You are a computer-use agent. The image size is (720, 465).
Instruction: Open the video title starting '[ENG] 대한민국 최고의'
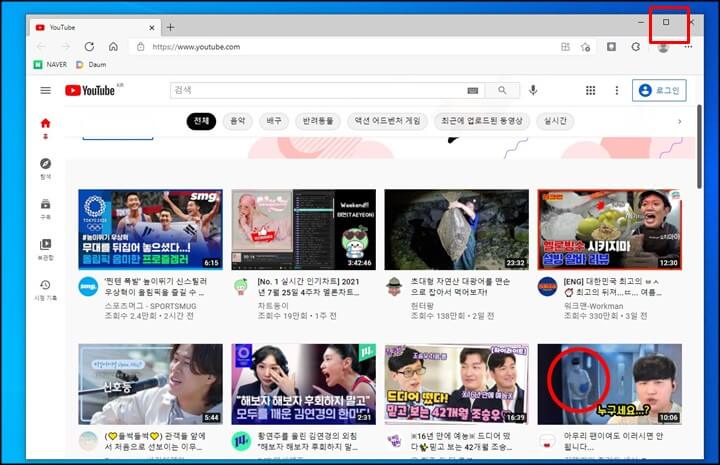click(x=613, y=286)
